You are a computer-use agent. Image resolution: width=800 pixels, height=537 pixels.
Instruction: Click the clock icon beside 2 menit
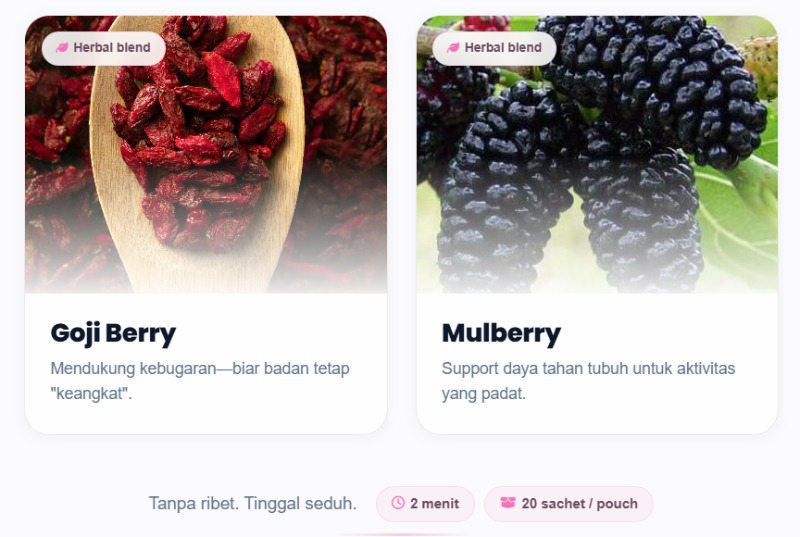398,503
